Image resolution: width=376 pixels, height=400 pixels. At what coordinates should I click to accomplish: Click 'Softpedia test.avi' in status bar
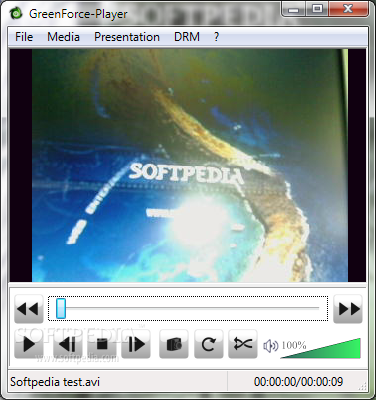(55, 382)
